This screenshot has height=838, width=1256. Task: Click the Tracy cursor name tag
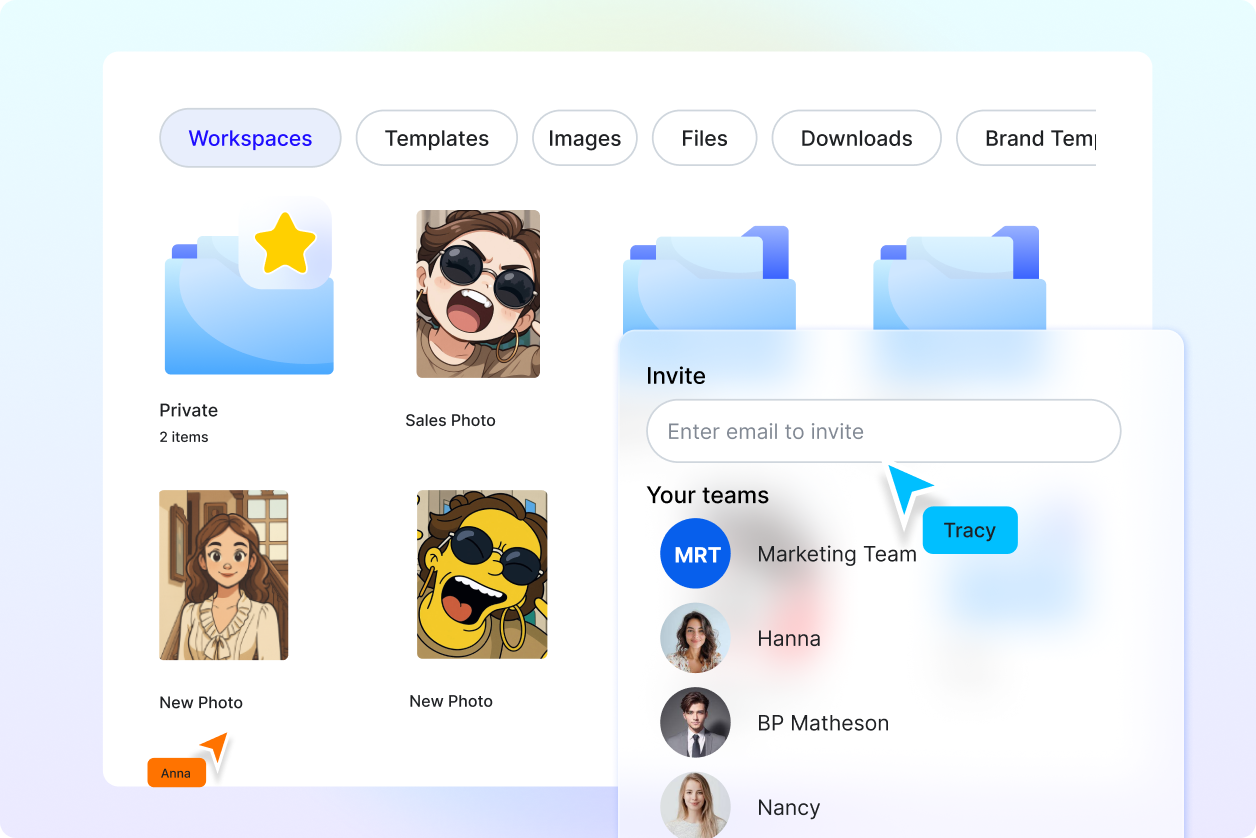[x=969, y=530]
